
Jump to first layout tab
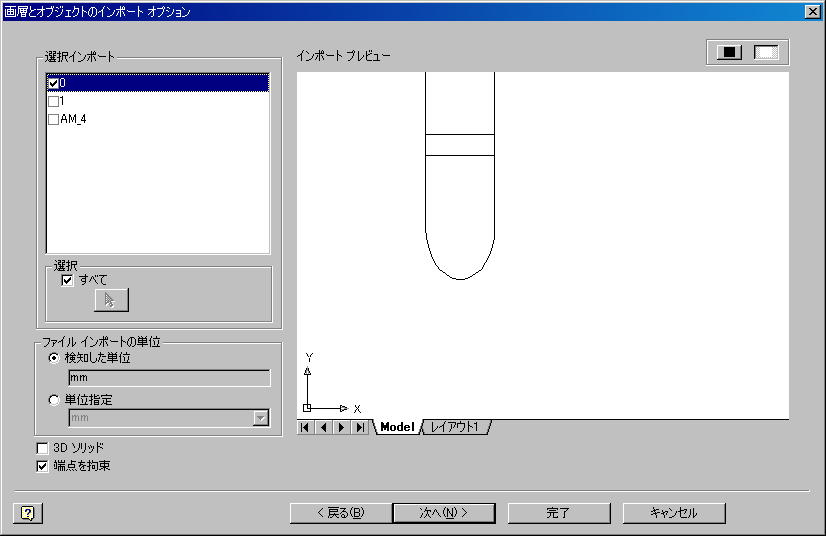coord(305,427)
